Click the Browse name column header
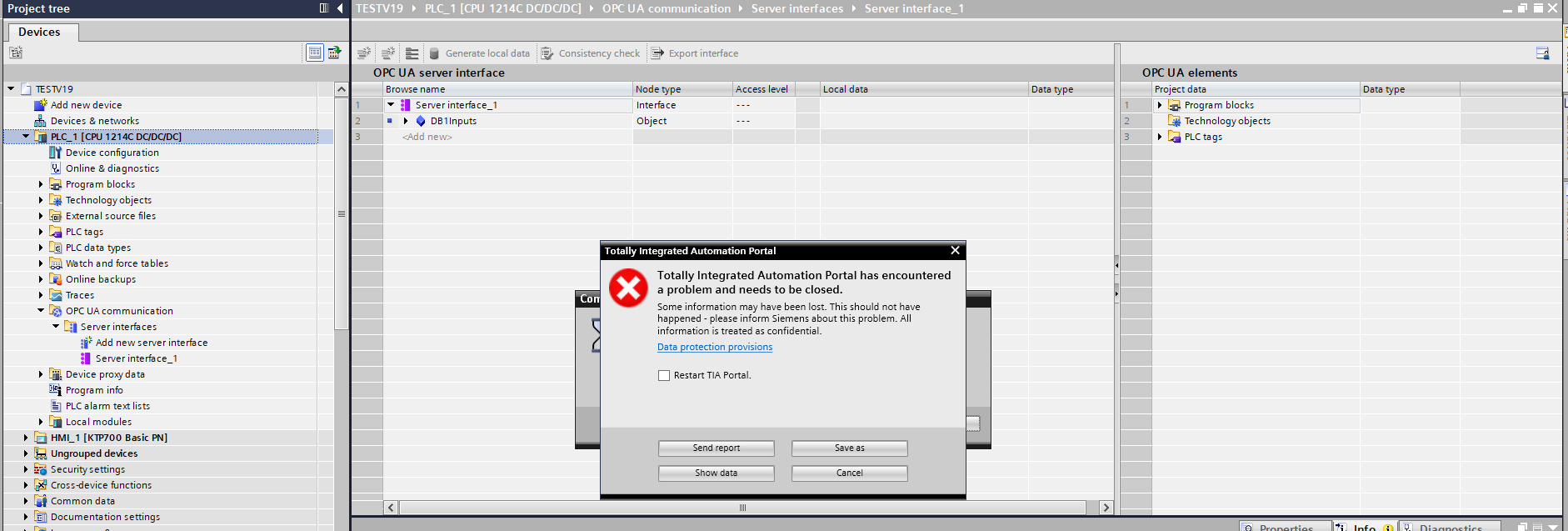The image size is (1568, 531). (x=508, y=89)
